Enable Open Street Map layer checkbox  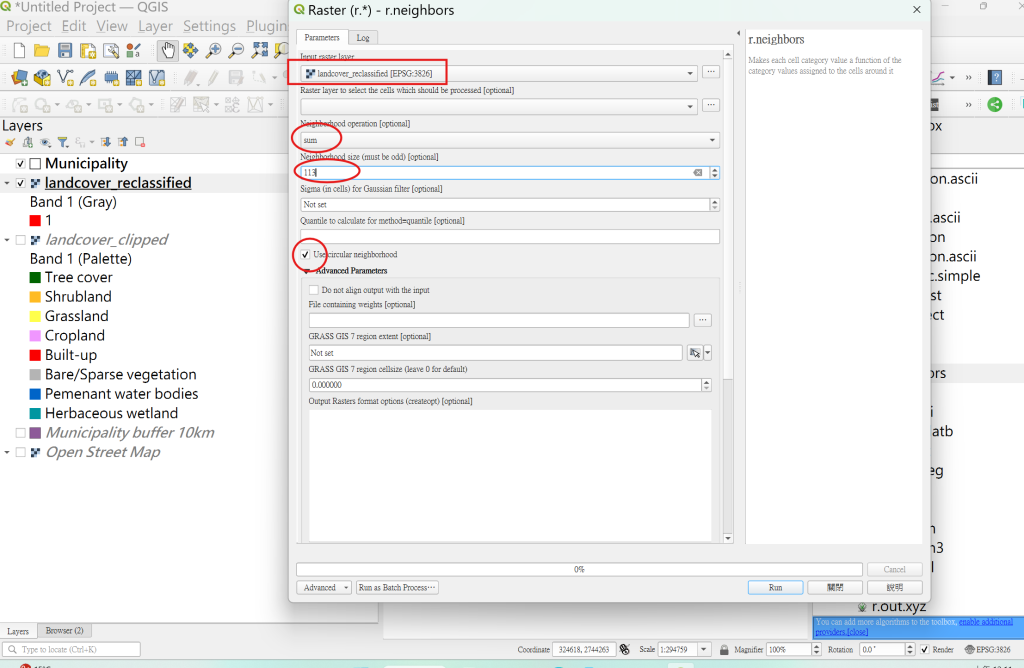point(20,452)
